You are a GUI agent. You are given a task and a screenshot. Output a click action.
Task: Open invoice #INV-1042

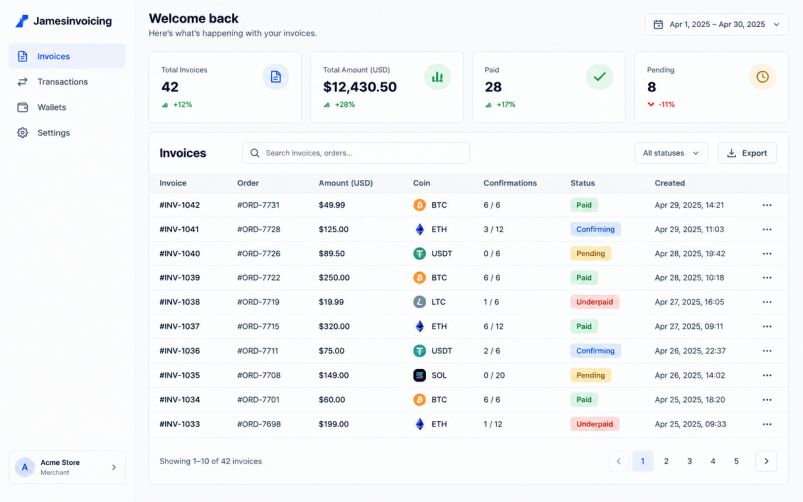tap(180, 205)
